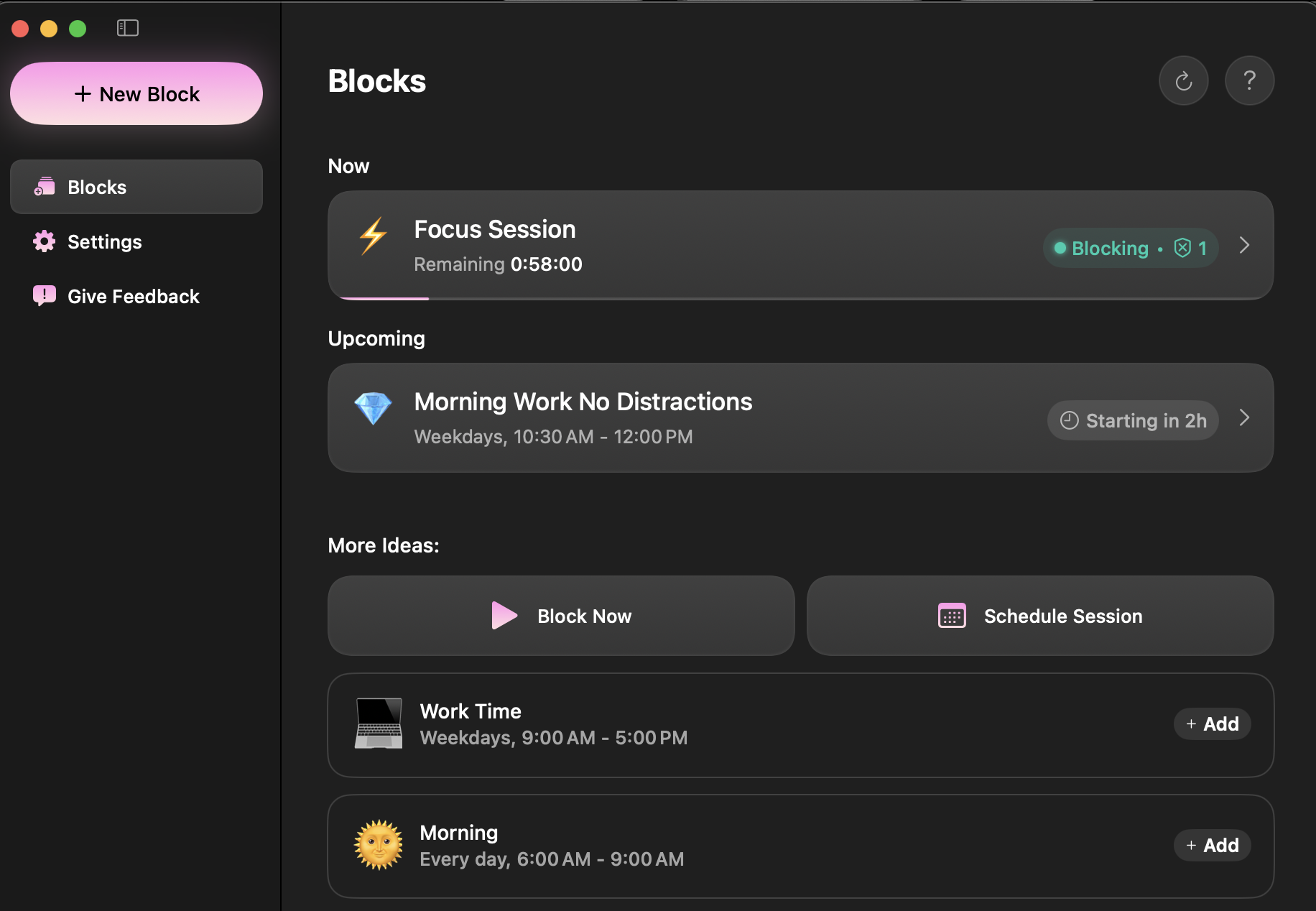Click the Remaining 0:58:00 timer text
Screen dimensions: 1316x911
[498, 264]
